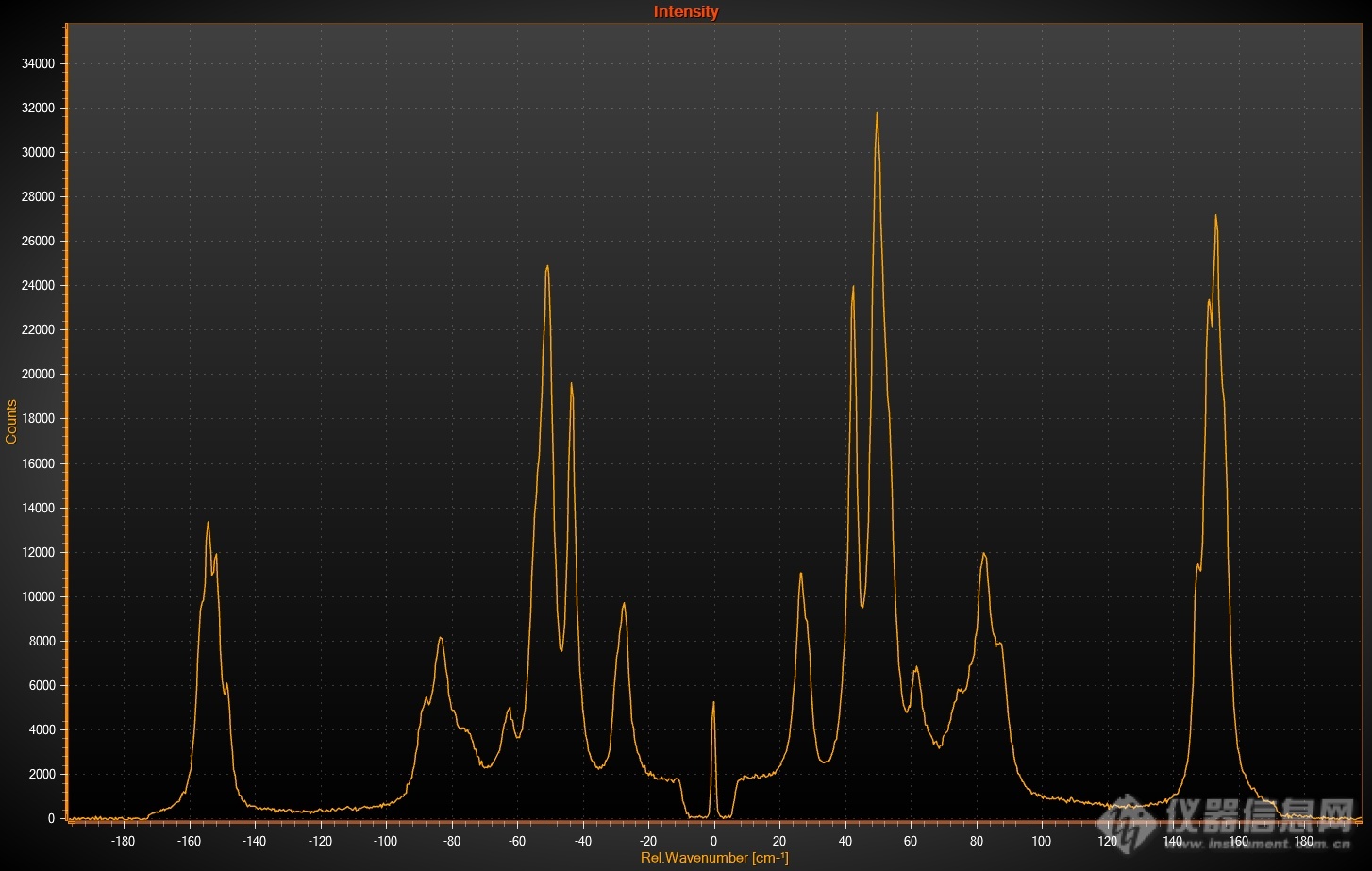
Task: Click the anti-Stokes peak top near -51 cm-1
Action: pyautogui.click(x=547, y=269)
